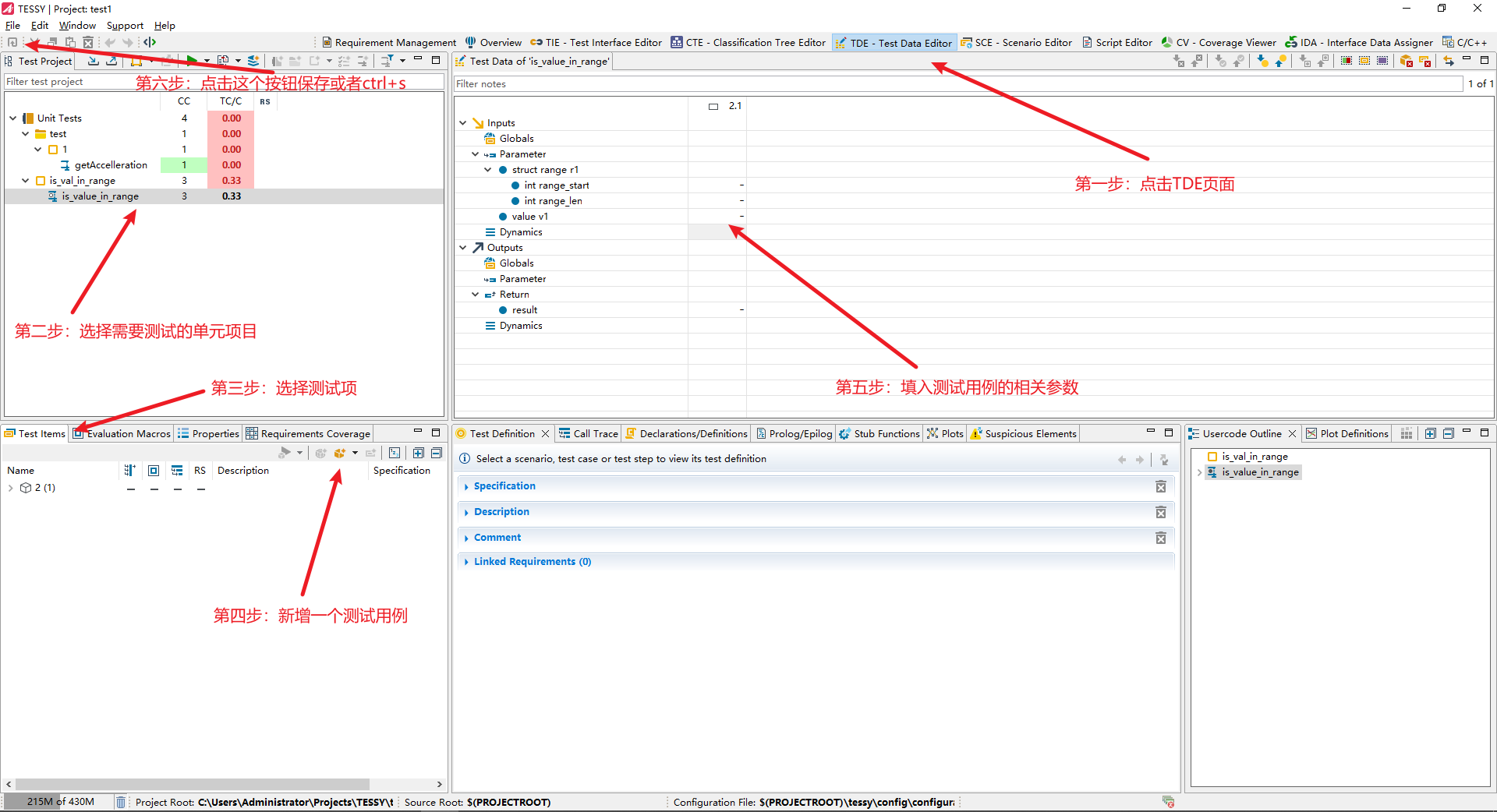Expand the Description section header
Image resolution: width=1497 pixels, height=812 pixels.
tap(501, 512)
